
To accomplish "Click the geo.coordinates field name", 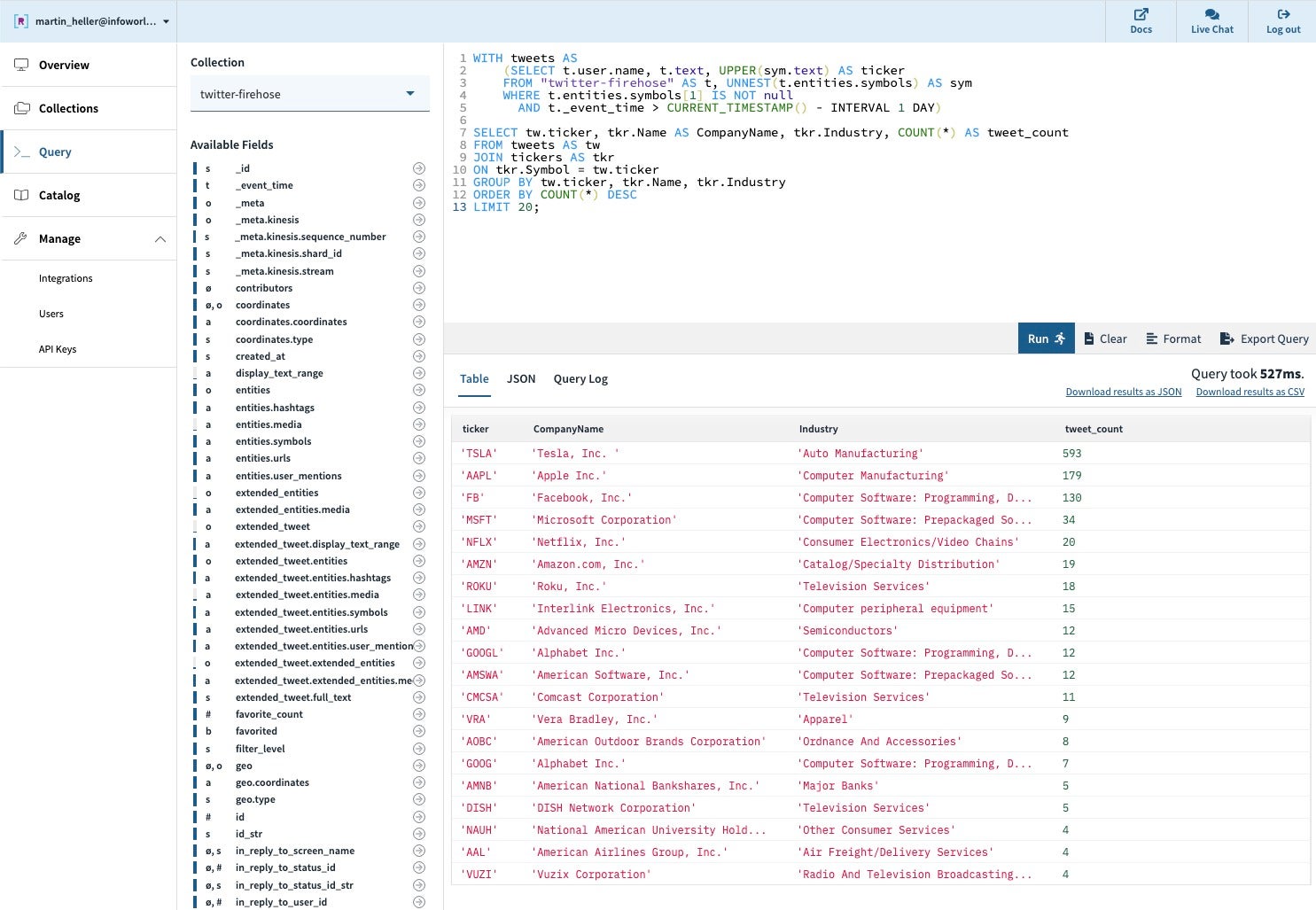I will coord(272,782).
